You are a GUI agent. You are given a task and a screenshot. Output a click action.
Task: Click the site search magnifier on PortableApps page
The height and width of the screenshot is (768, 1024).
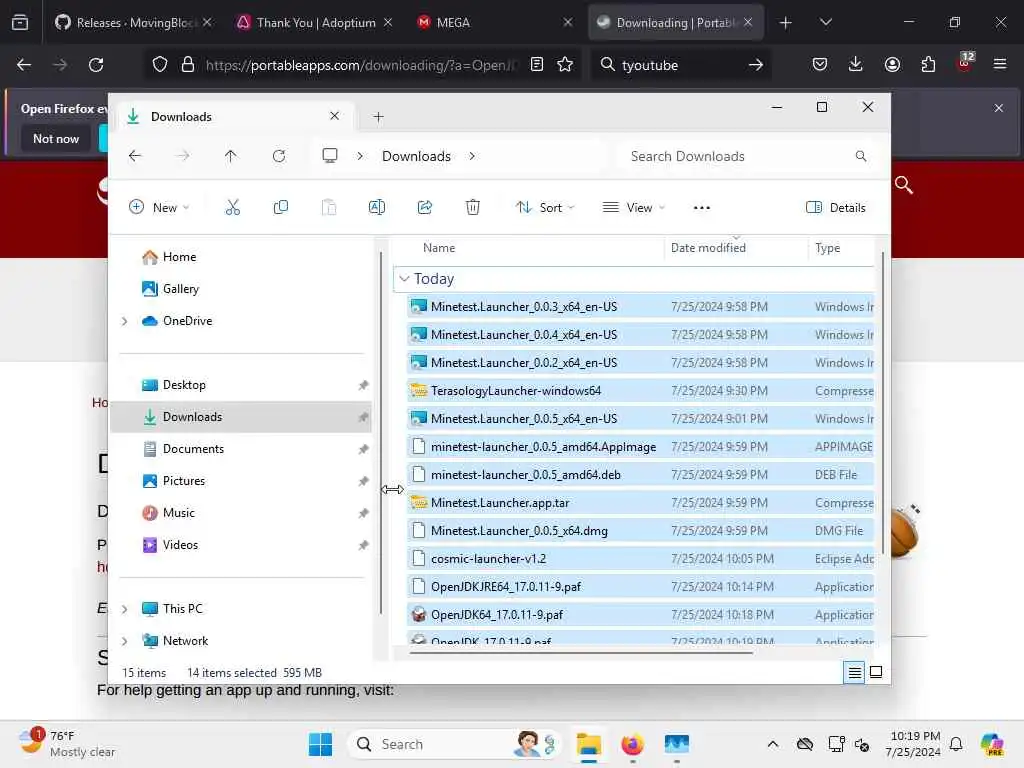point(904,185)
